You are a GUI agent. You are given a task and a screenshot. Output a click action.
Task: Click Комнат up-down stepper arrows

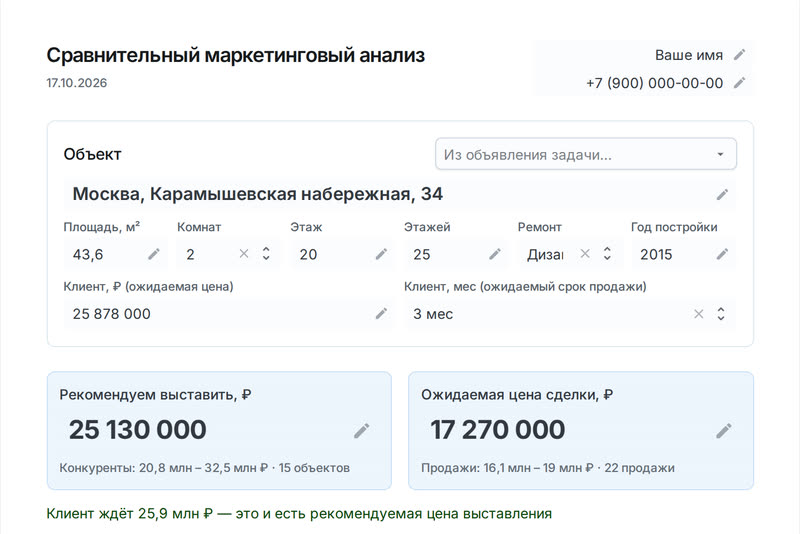[x=266, y=253]
